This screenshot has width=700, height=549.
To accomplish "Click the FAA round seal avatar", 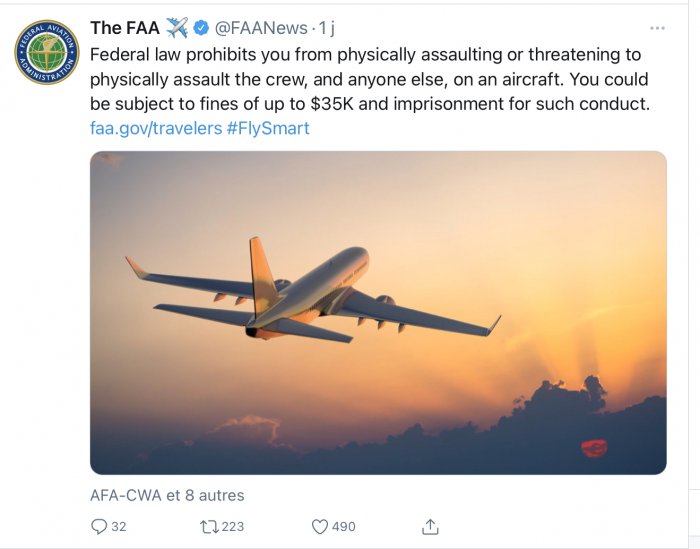I will click(x=46, y=51).
